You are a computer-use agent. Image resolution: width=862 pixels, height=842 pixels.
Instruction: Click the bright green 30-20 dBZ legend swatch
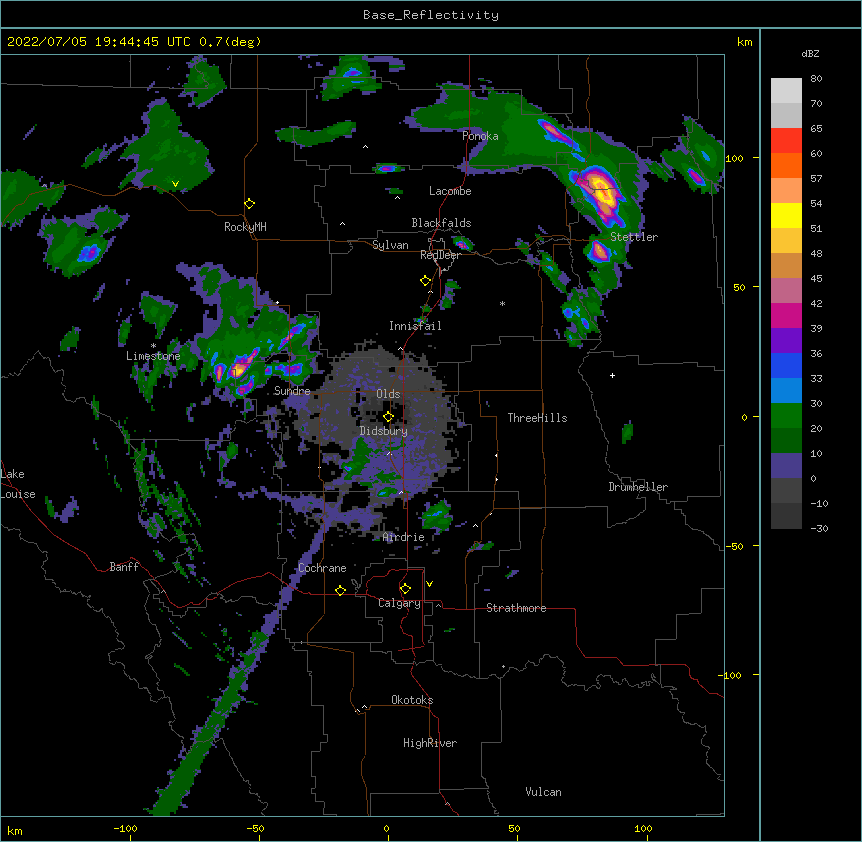(786, 416)
